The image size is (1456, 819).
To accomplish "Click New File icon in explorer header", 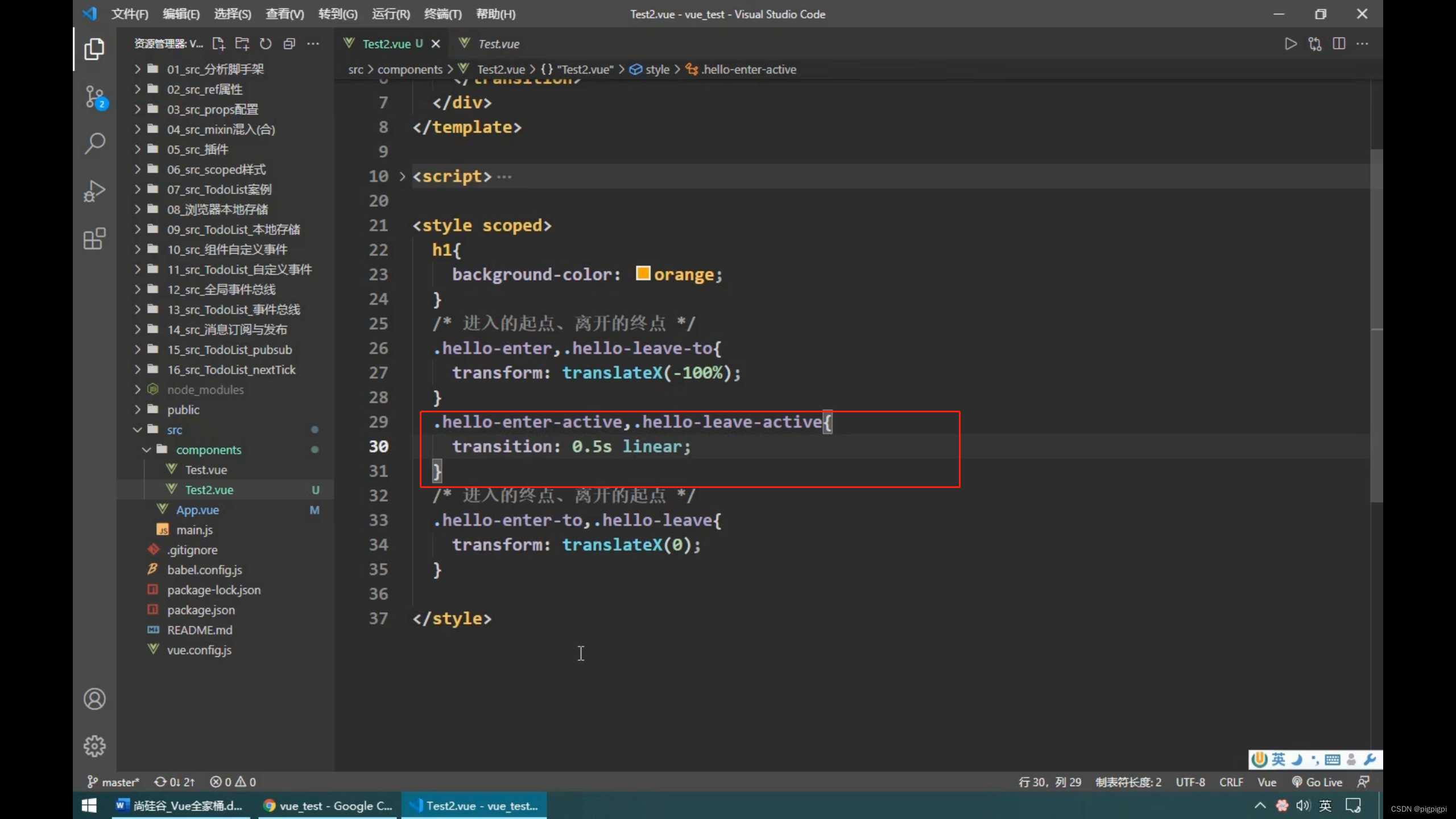I will [218, 44].
